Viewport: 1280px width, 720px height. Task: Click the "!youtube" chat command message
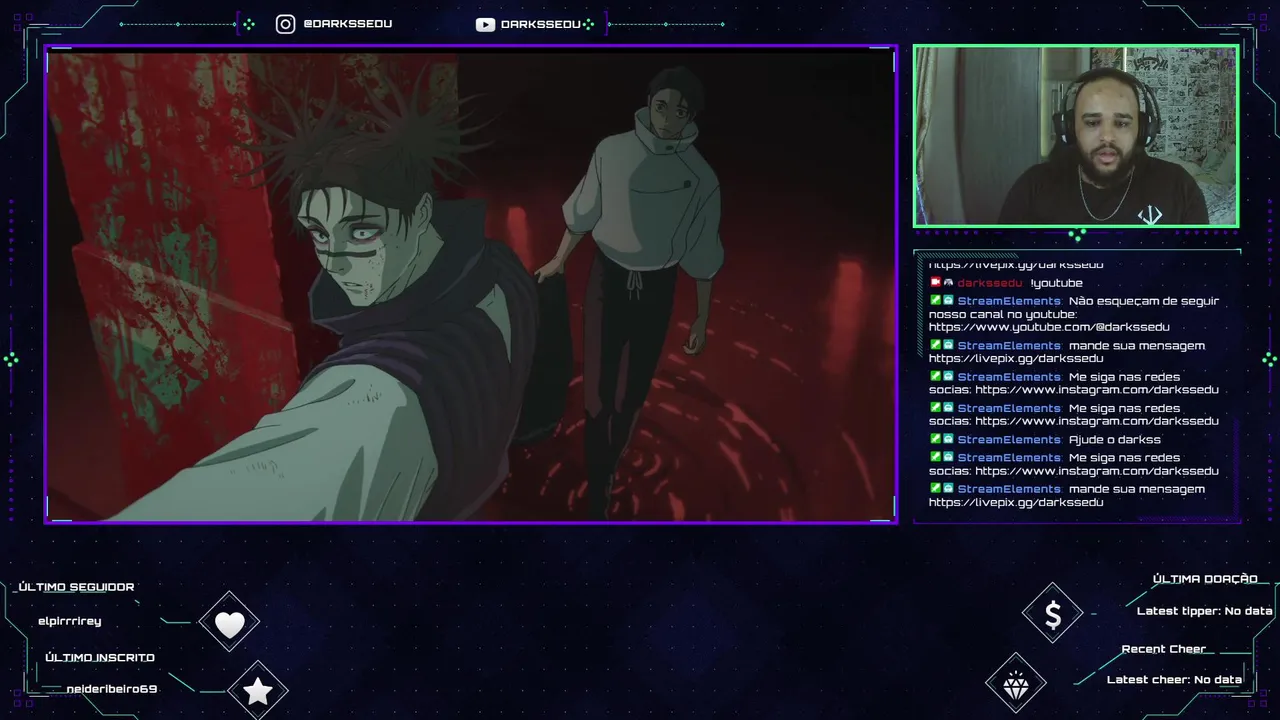pos(1056,283)
